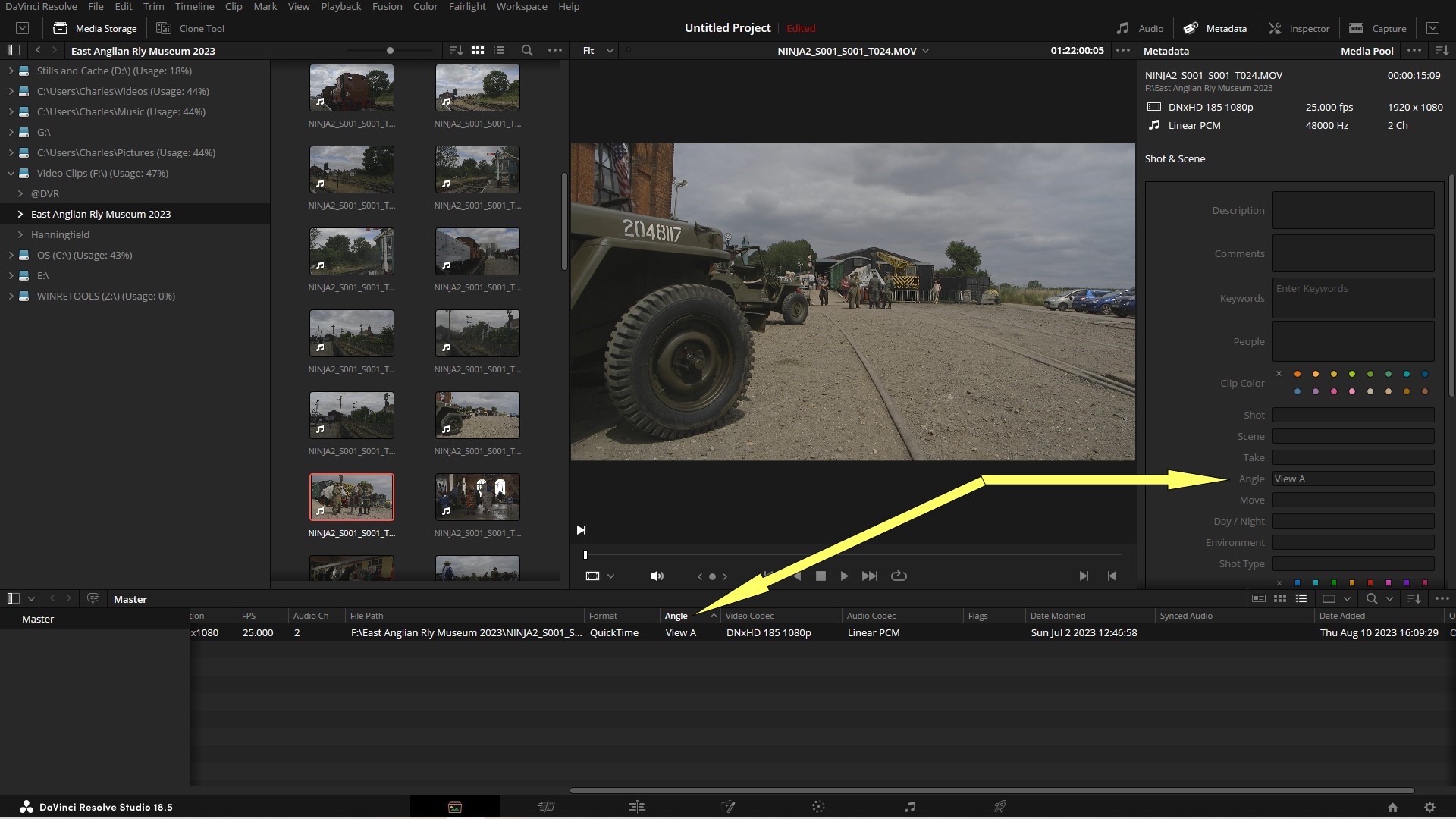The height and width of the screenshot is (819, 1456).
Task: Search the media pool magnifier icon
Action: 1371,598
